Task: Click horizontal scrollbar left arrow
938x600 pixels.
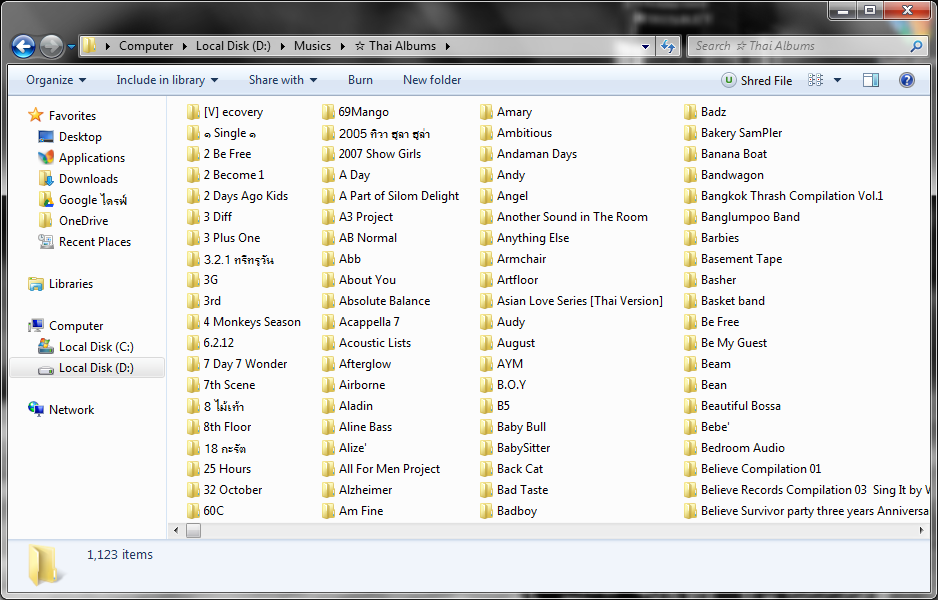Action: pyautogui.click(x=176, y=530)
